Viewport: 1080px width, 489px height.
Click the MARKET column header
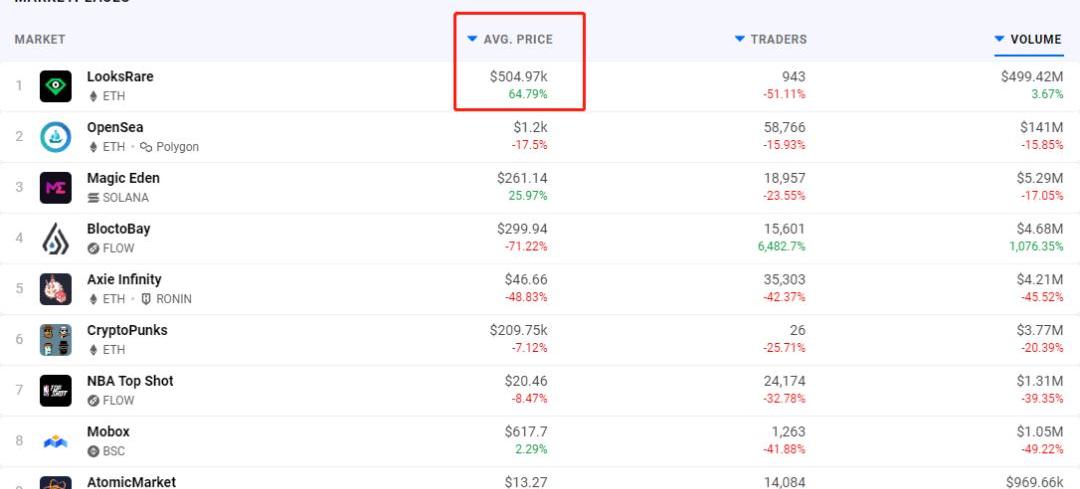[40, 39]
